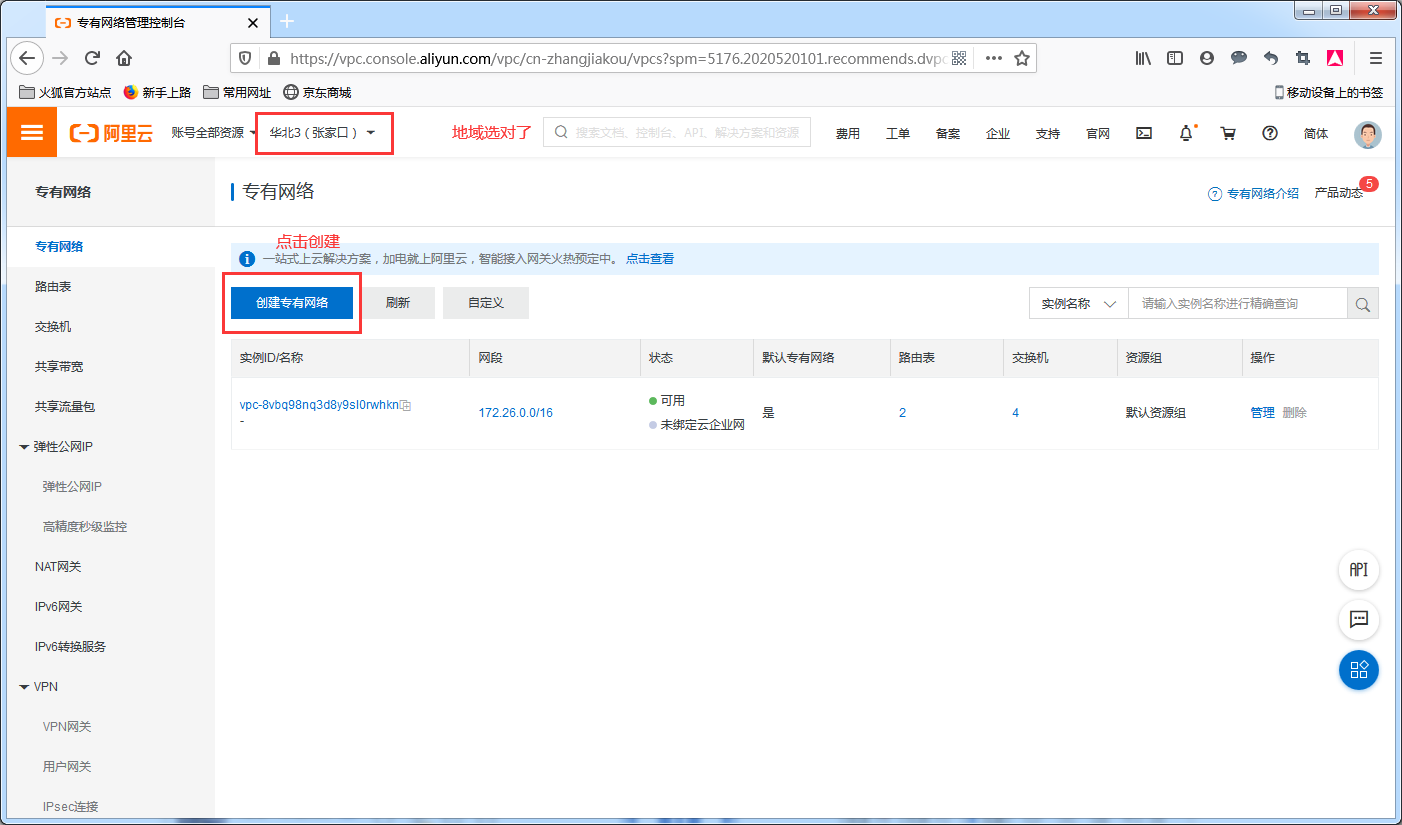
Task: Click the tracking protection shield icon
Action: [x=244, y=58]
